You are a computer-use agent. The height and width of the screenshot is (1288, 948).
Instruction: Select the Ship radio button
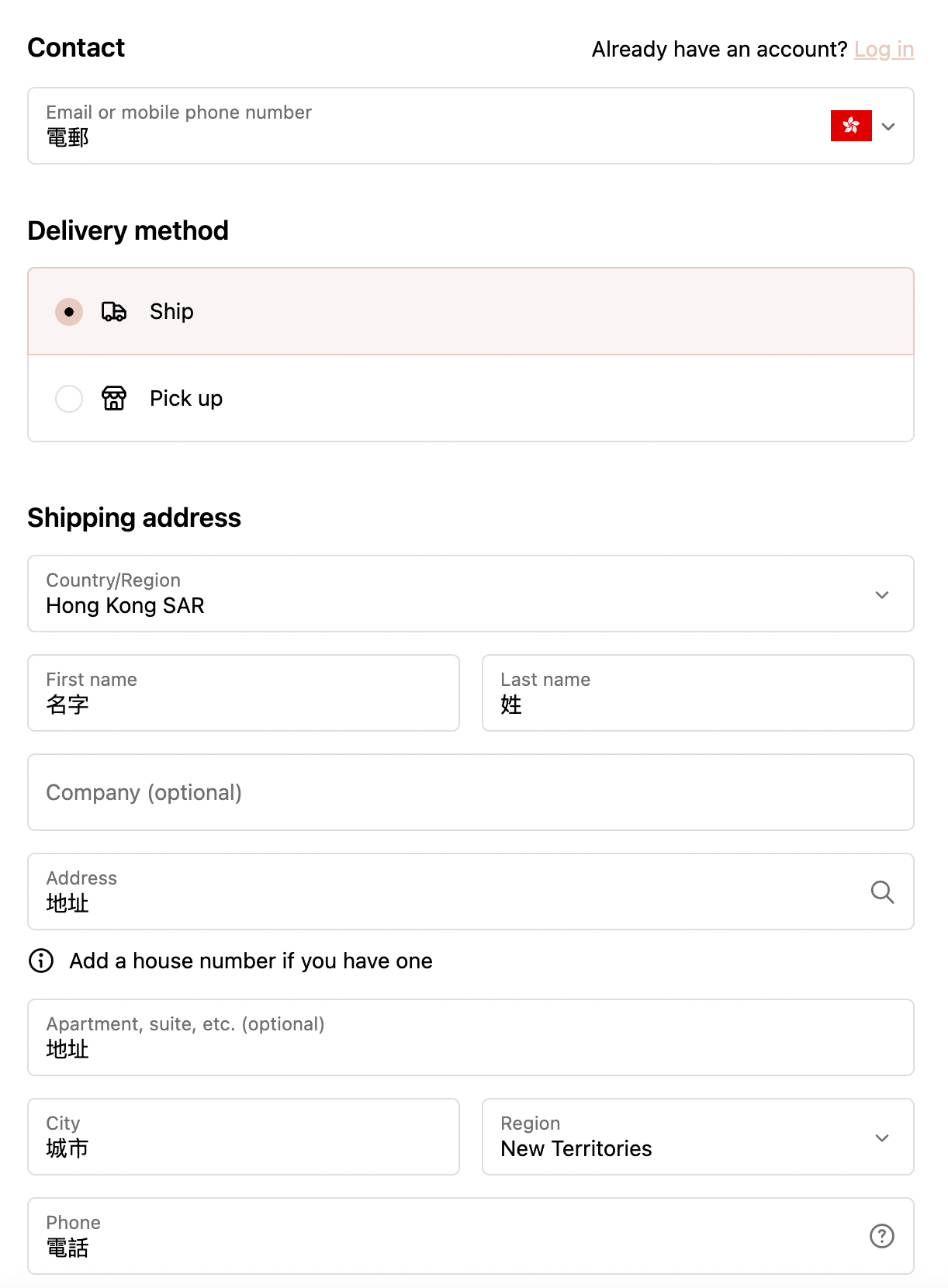click(x=69, y=312)
